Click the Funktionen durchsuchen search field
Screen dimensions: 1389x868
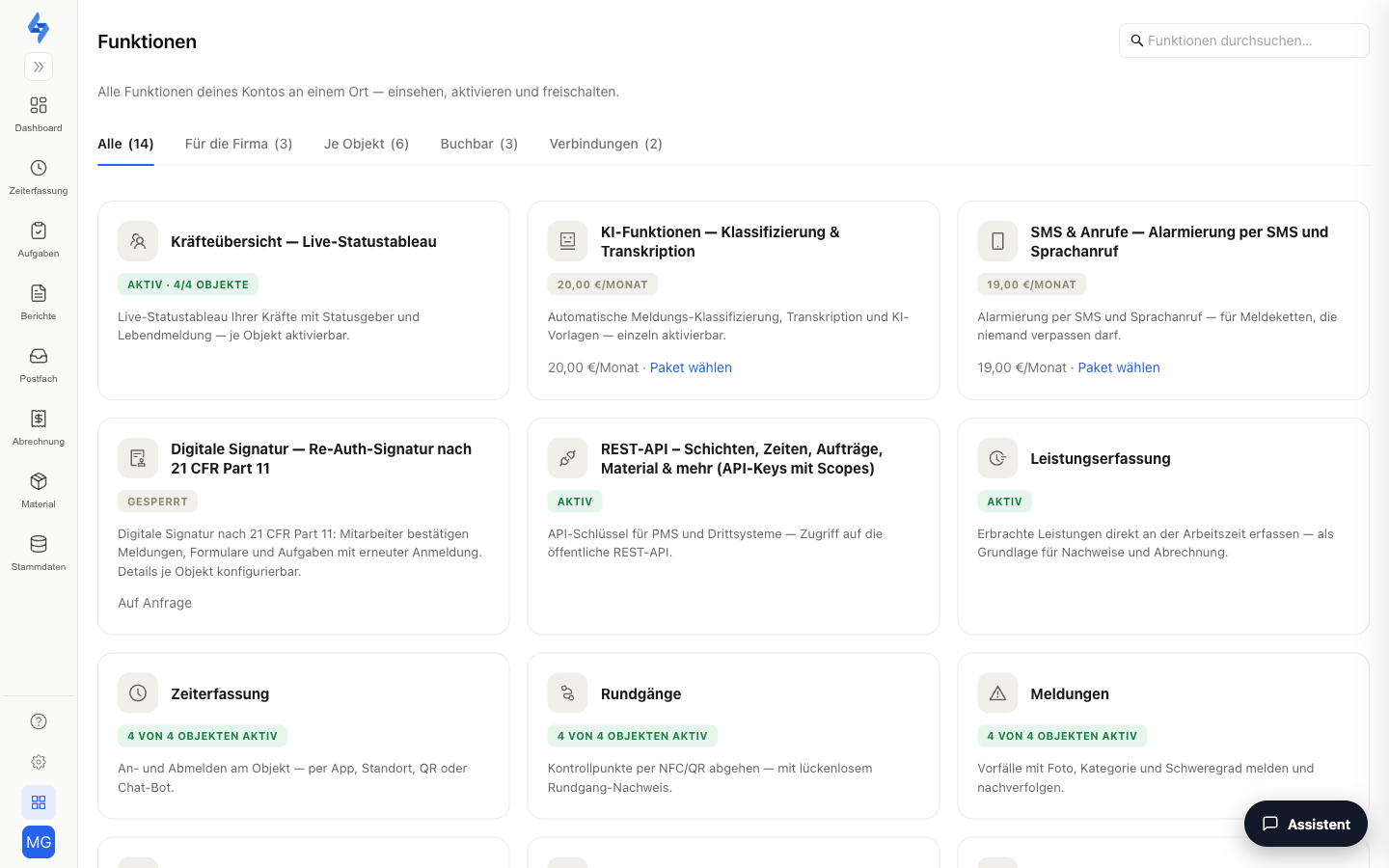coord(1244,41)
